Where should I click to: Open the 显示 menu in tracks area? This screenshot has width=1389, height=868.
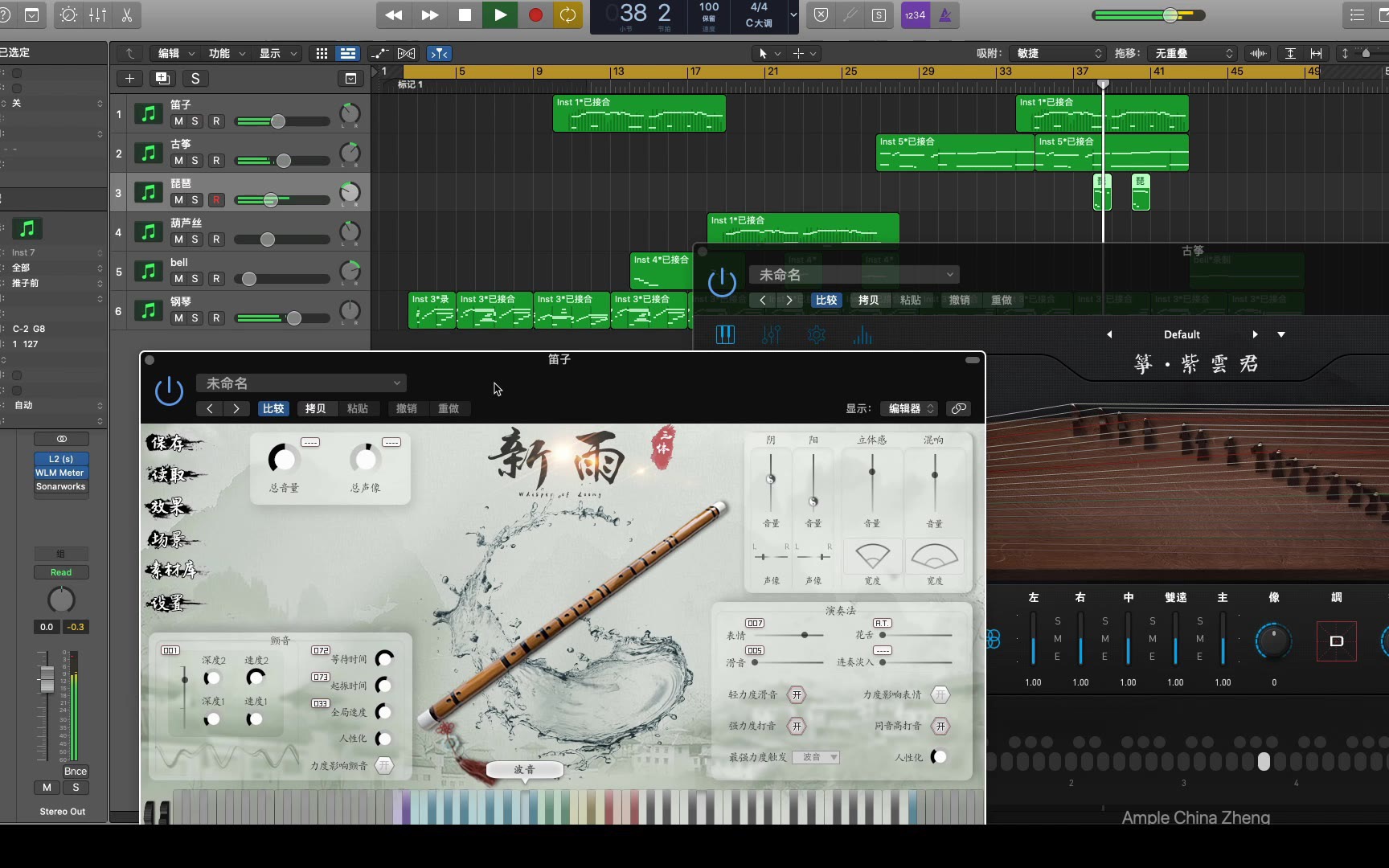(x=277, y=53)
